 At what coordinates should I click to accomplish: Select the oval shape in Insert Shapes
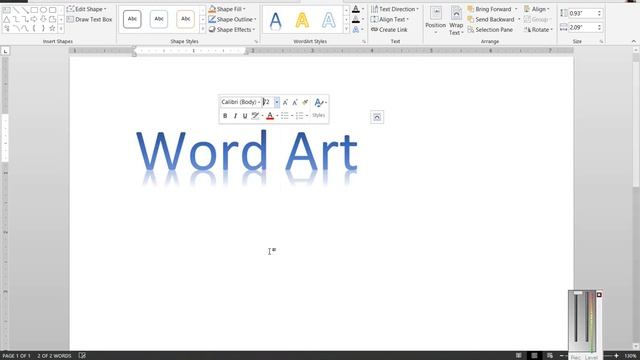[x=43, y=10]
